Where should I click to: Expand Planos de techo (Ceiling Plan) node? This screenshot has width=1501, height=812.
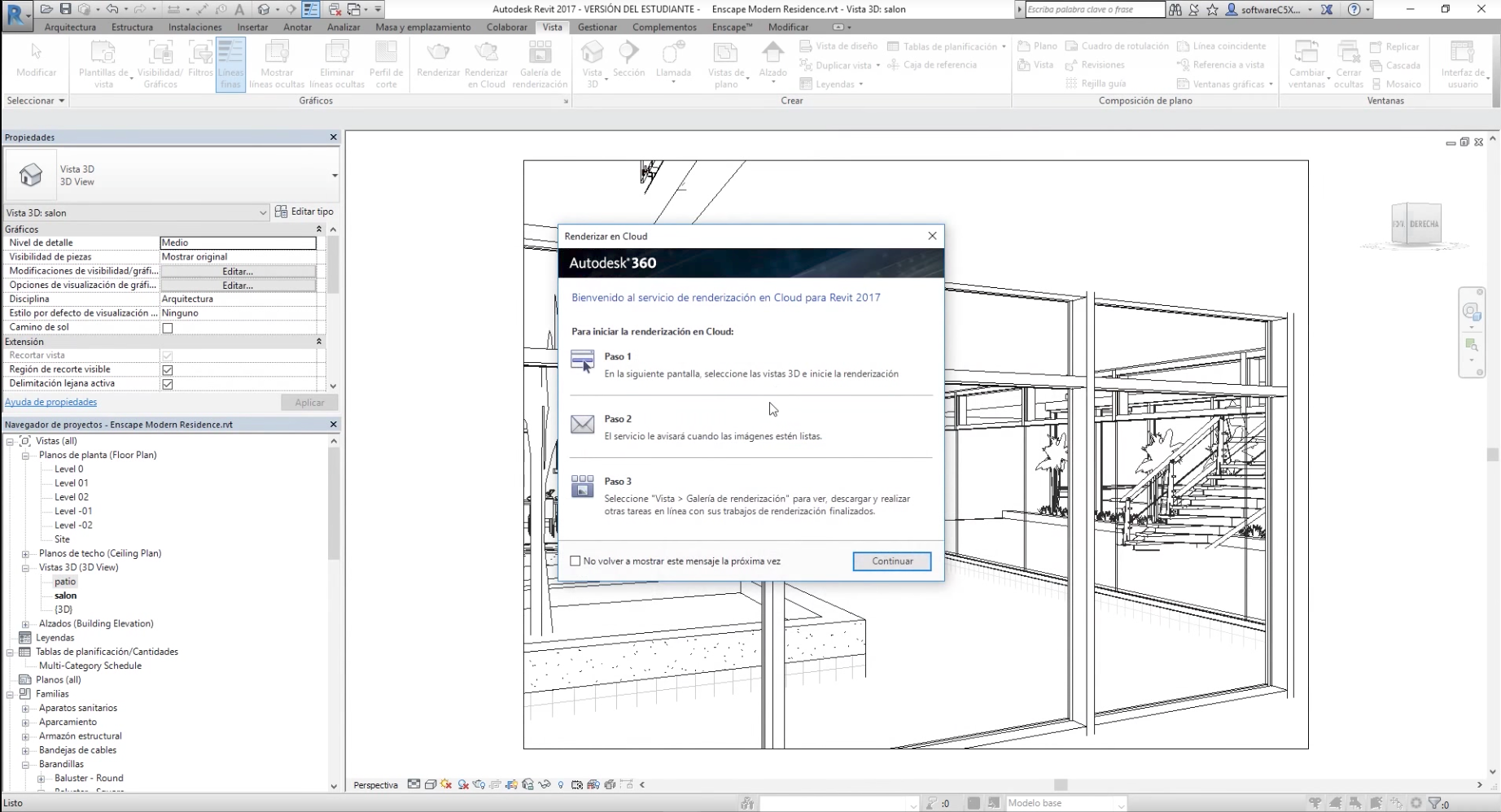25,554
